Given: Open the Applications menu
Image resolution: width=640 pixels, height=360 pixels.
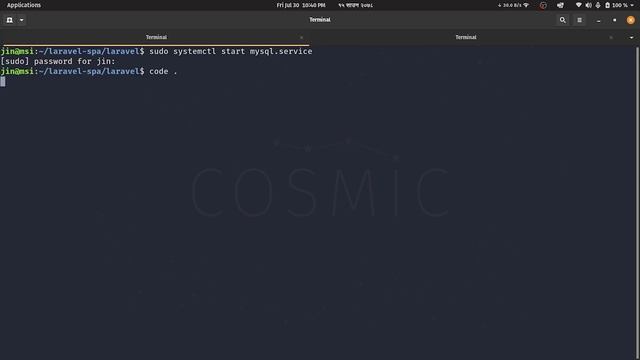Looking at the screenshot, I should click(x=24, y=5).
